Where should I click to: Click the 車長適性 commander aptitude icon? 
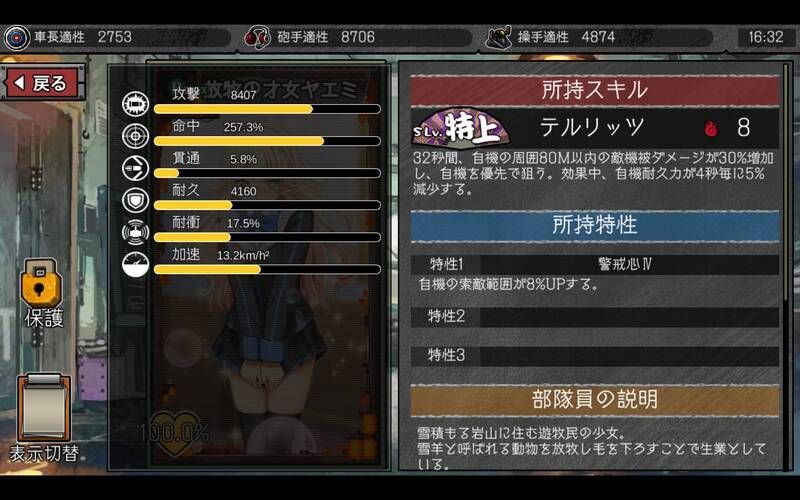tap(17, 37)
